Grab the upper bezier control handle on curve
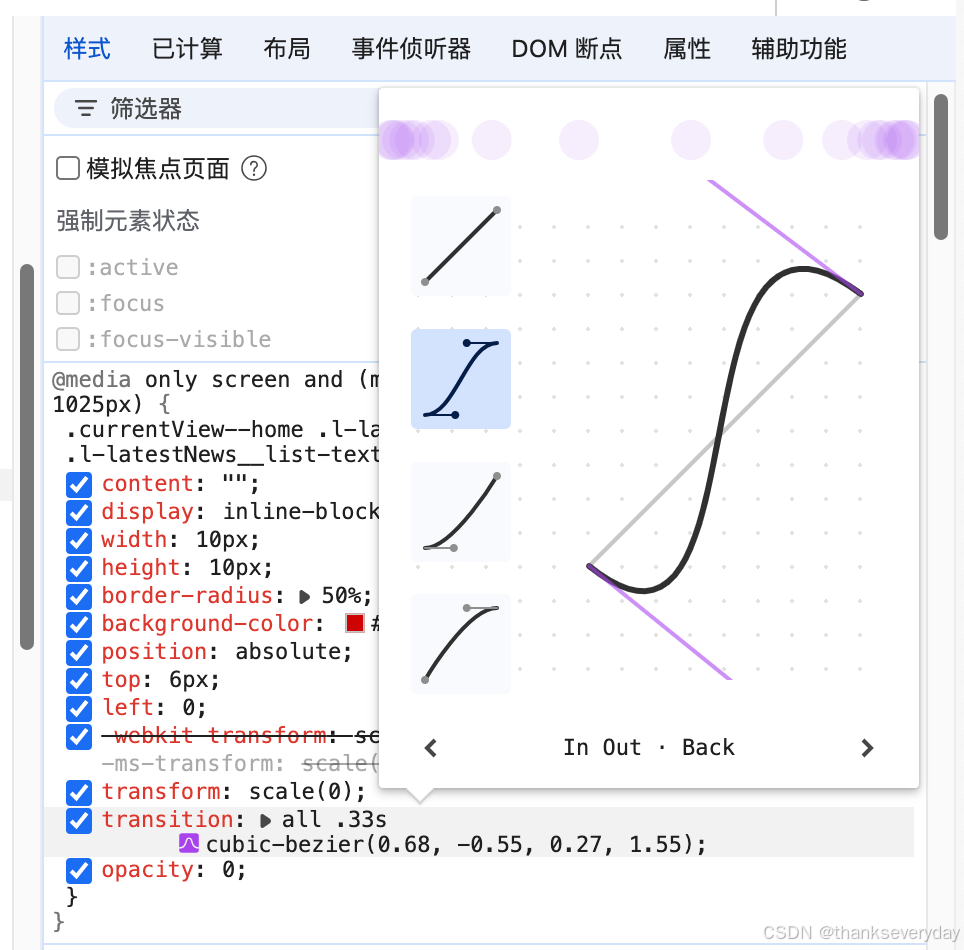The height and width of the screenshot is (950, 964). (713, 183)
